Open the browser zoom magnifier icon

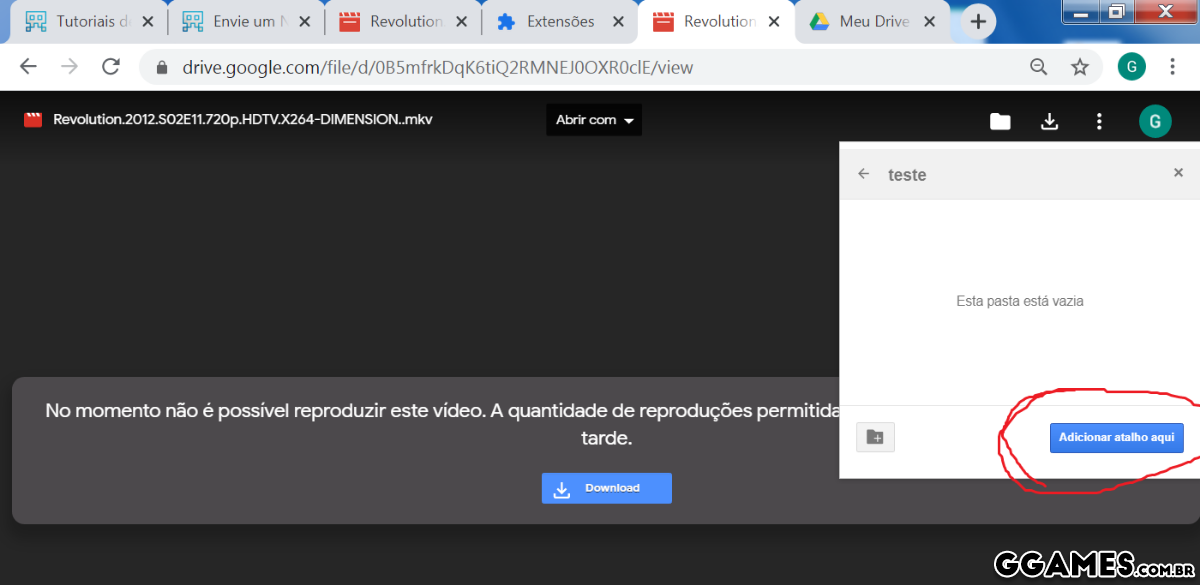coord(1039,67)
